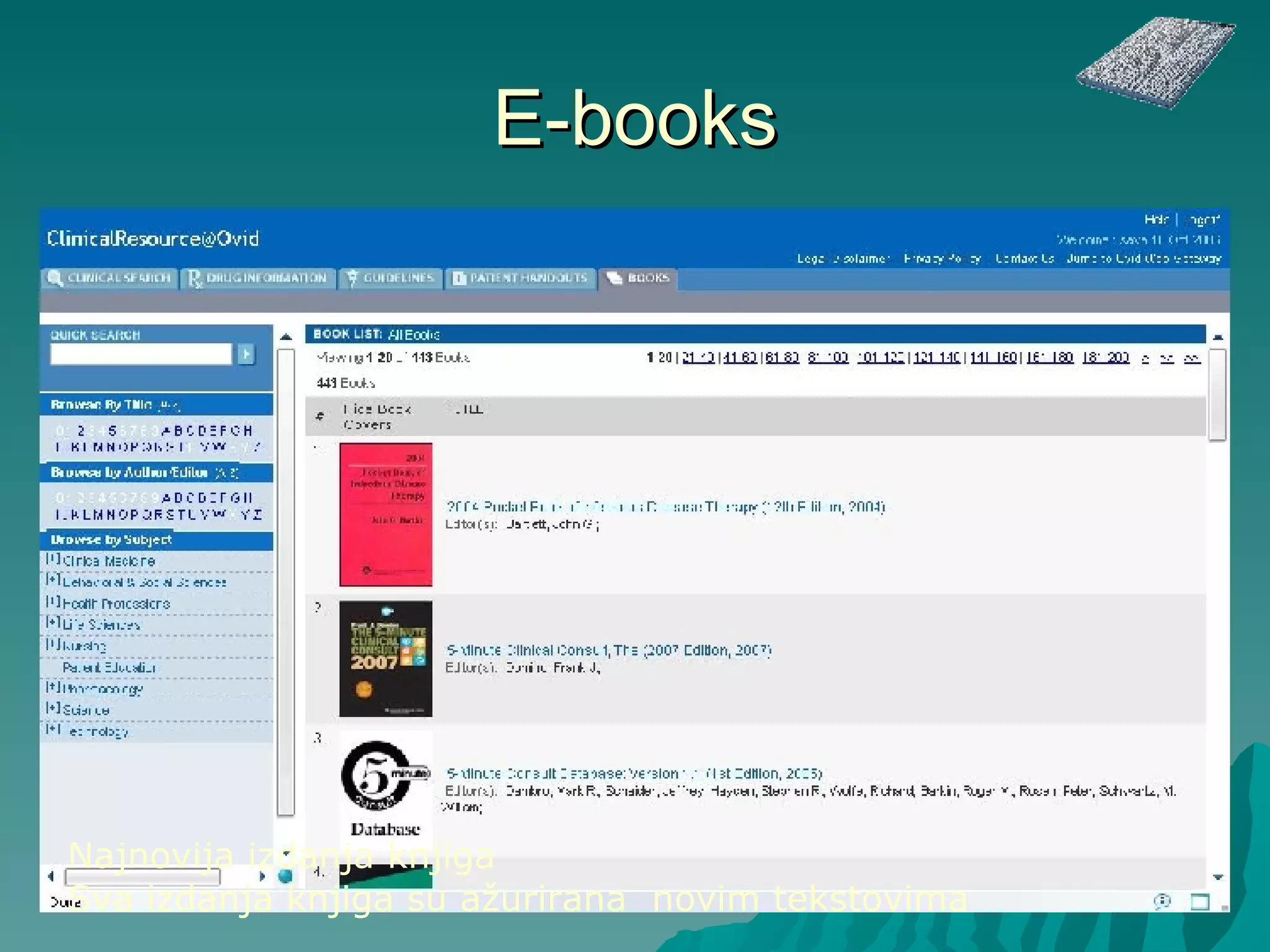Expand Behavioral & Social Sciences subject
The image size is (1270, 952).
tap(53, 580)
